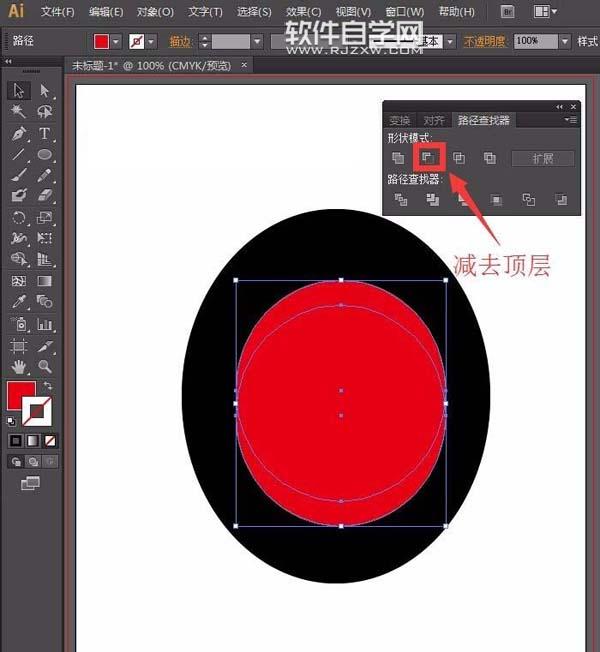Set fill to None mode button
The height and width of the screenshot is (652, 600).
50,441
